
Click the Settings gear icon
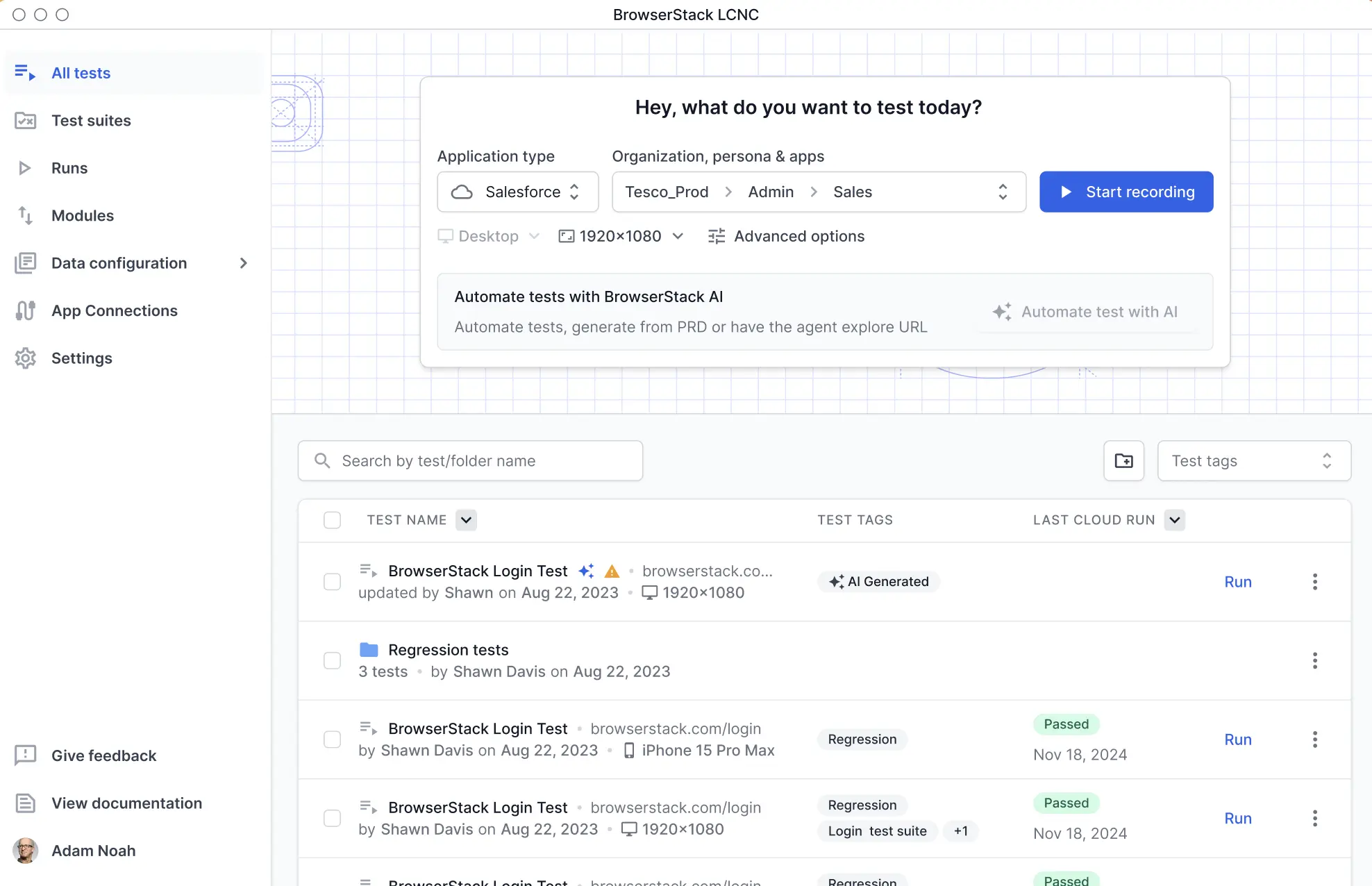pos(25,358)
